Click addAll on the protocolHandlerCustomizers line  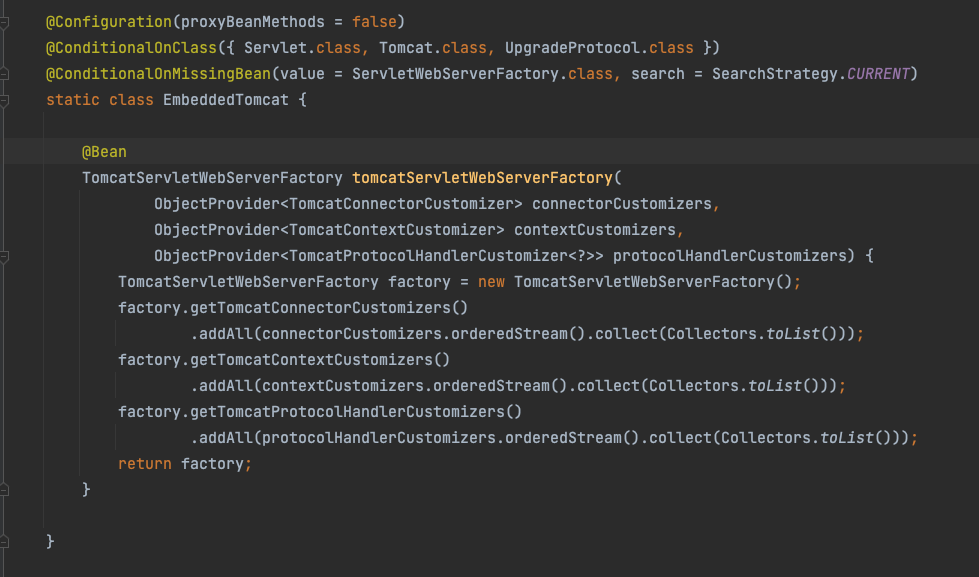pyautogui.click(x=225, y=438)
